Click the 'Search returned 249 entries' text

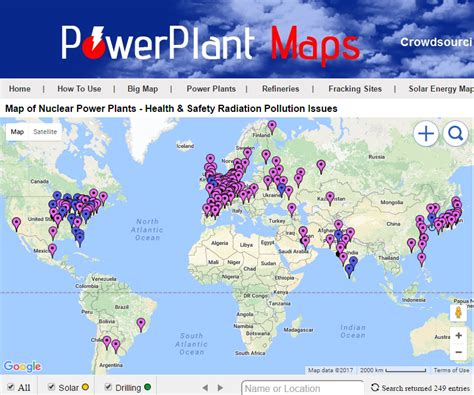click(x=426, y=388)
